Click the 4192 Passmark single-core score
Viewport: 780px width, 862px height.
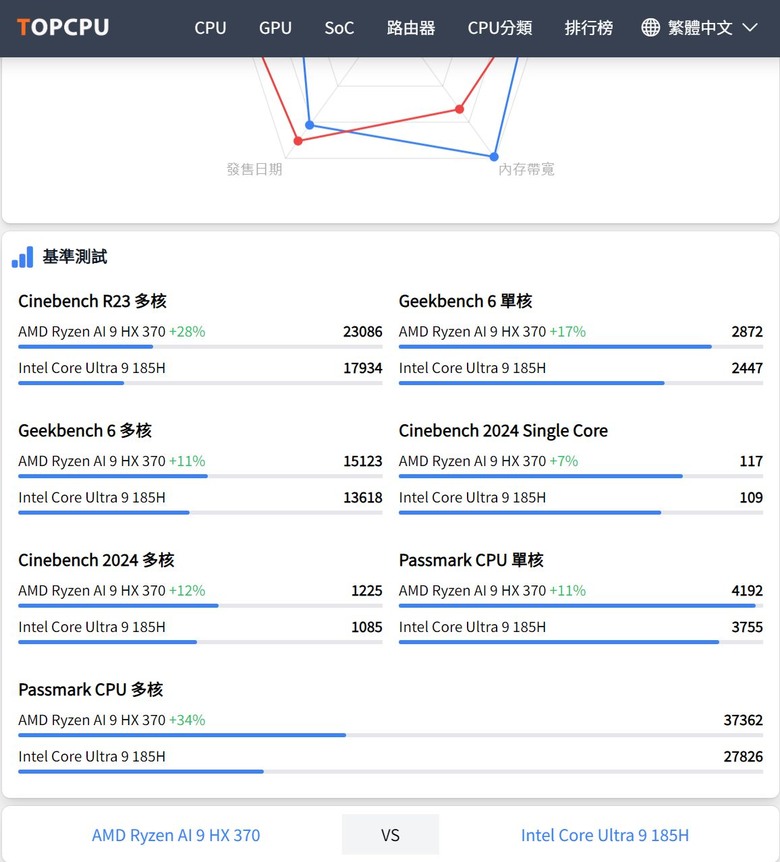pos(747,590)
